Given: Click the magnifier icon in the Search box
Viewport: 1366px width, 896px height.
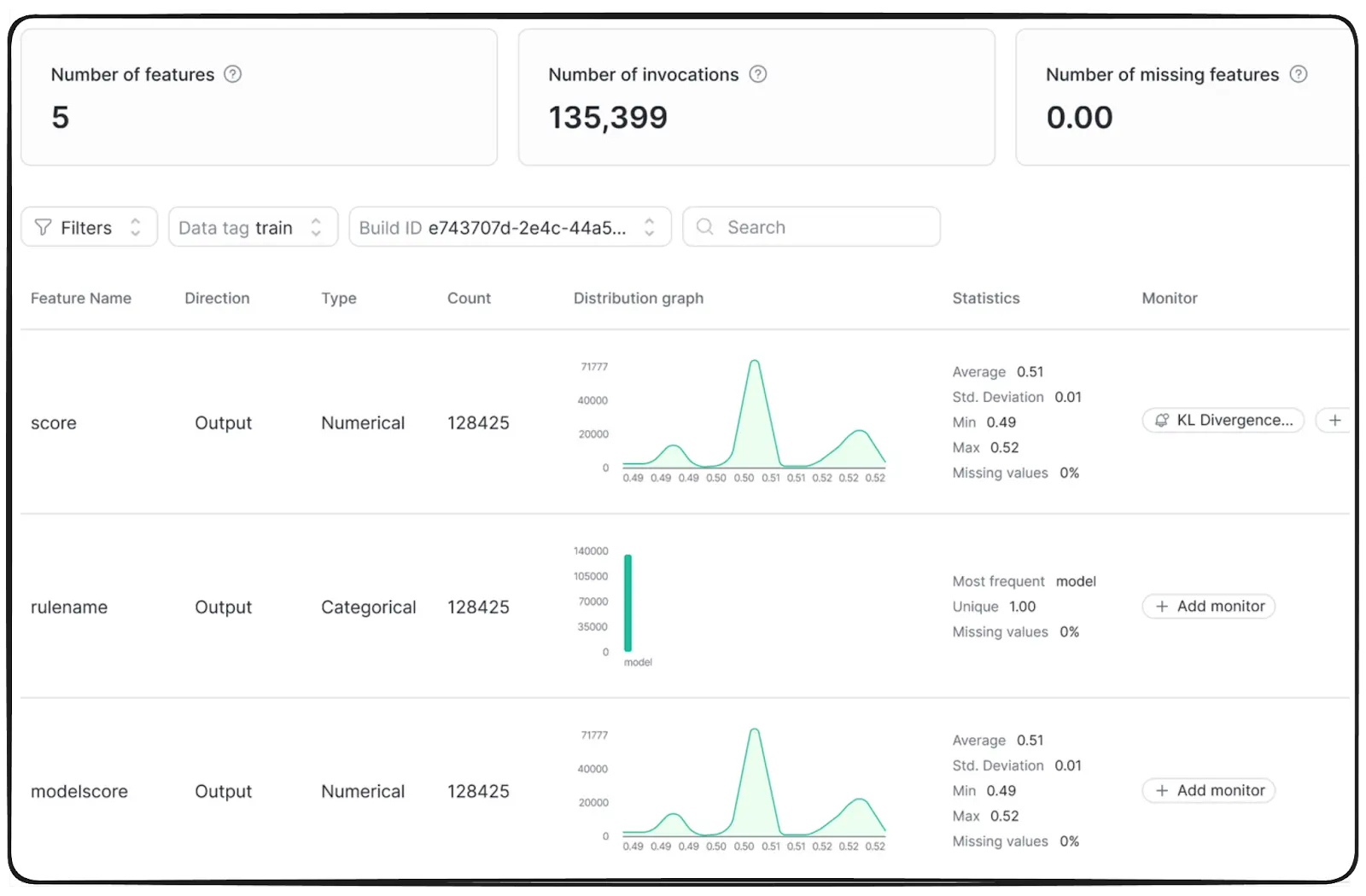Looking at the screenshot, I should pyautogui.click(x=703, y=227).
